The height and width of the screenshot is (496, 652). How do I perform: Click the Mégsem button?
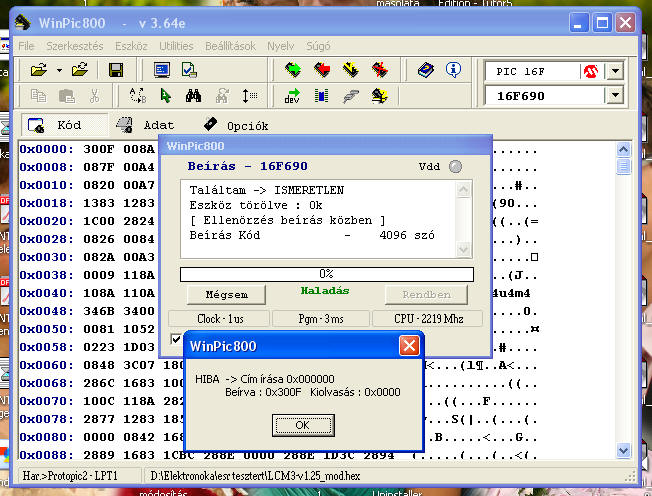227,295
